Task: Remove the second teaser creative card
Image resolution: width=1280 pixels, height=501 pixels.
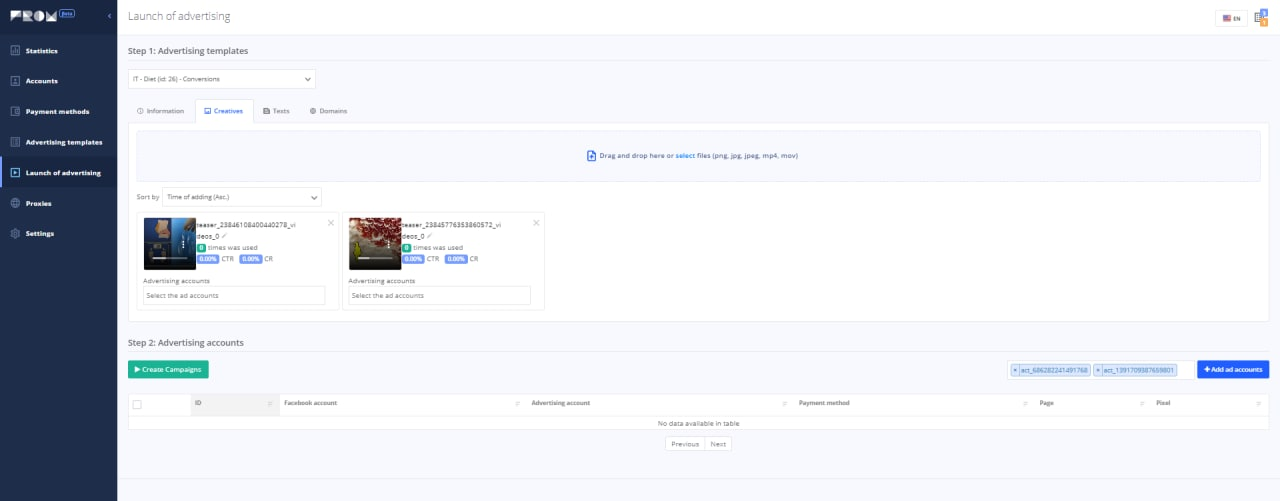Action: 536,223
